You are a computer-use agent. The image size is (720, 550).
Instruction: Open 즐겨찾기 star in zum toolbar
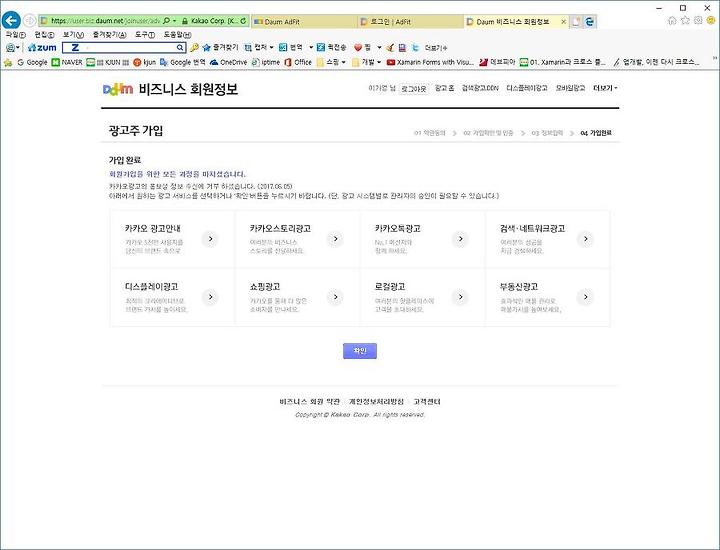[x=207, y=47]
